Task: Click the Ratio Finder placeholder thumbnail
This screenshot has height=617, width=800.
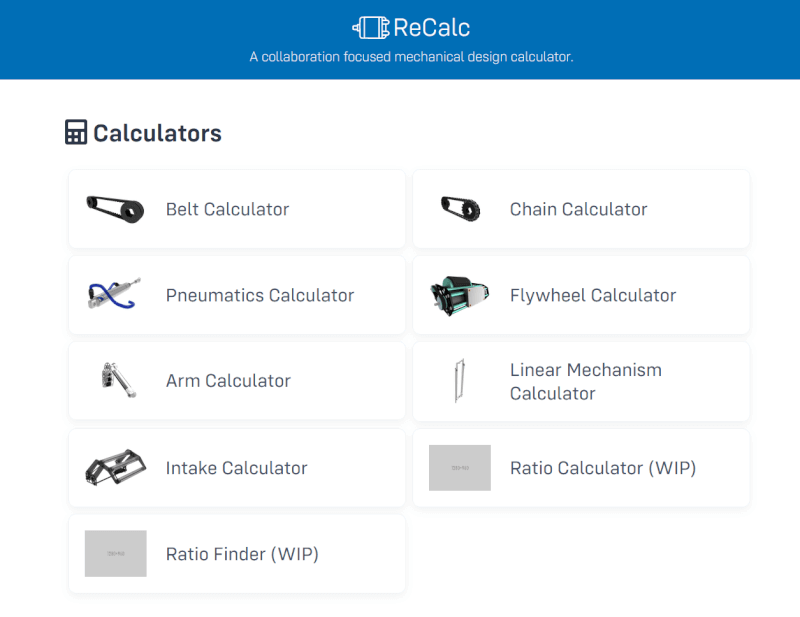Action: [x=115, y=553]
